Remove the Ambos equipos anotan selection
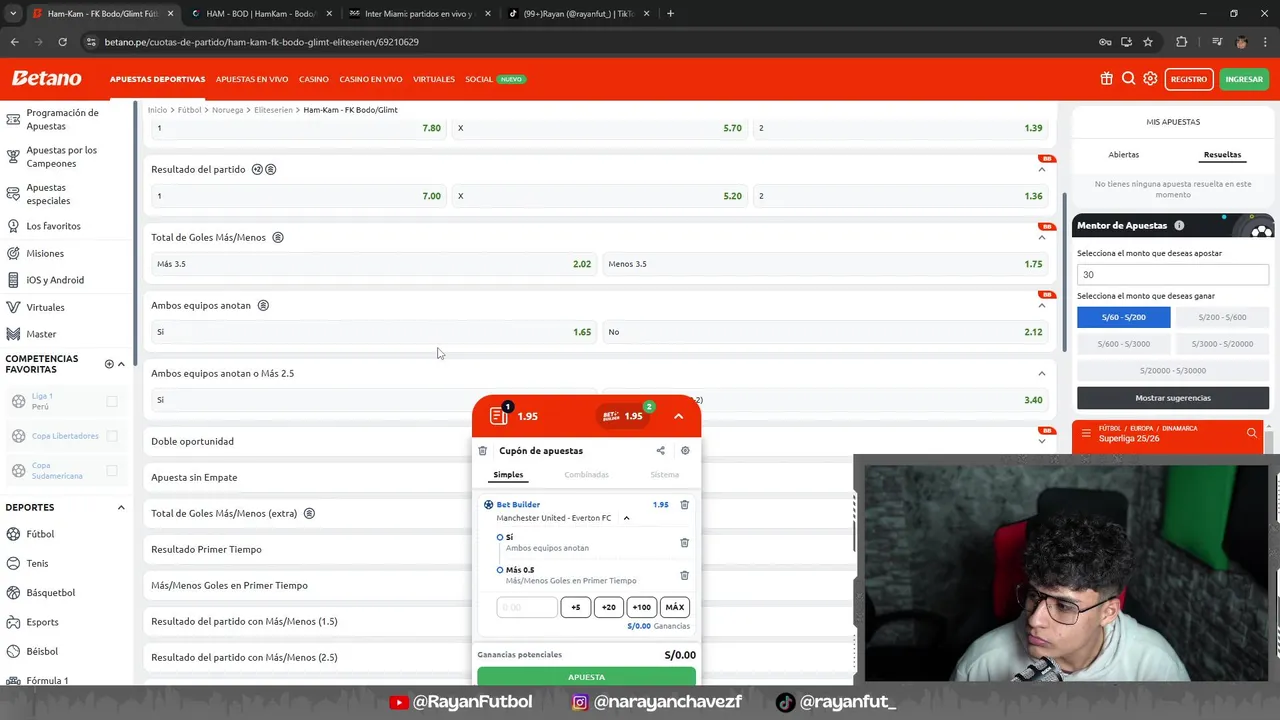This screenshot has height=720, width=1280. tap(684, 542)
